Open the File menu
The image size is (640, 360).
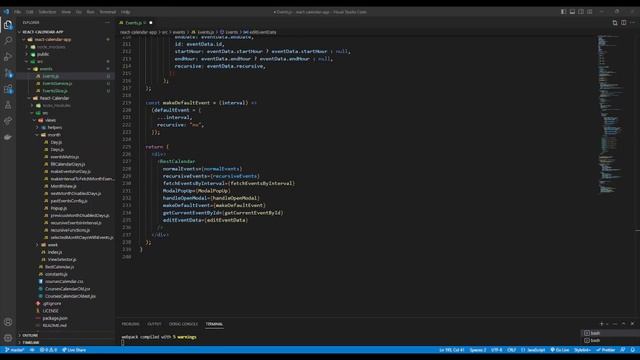click(18, 12)
